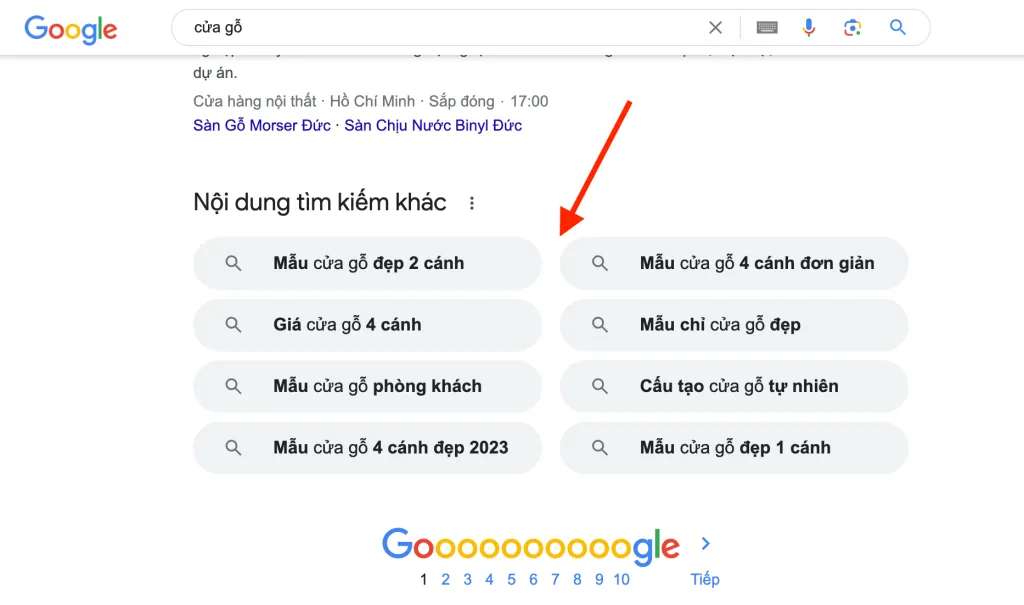
Task: Click magnifier icon in 'Mẫu chỉ cửa gỗ đẹp' chip
Action: click(x=600, y=325)
